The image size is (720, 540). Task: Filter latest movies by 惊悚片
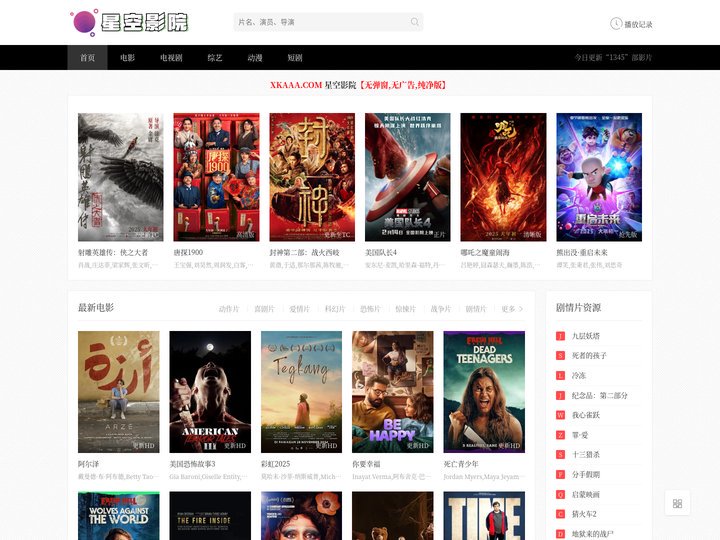(405, 309)
